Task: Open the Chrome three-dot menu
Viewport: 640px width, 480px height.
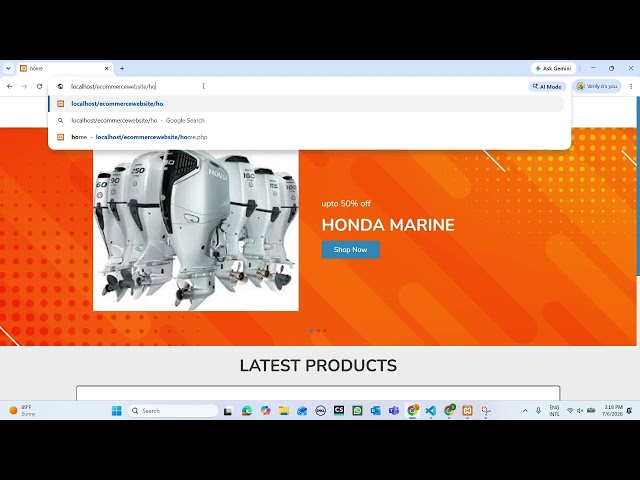Action: [631, 87]
